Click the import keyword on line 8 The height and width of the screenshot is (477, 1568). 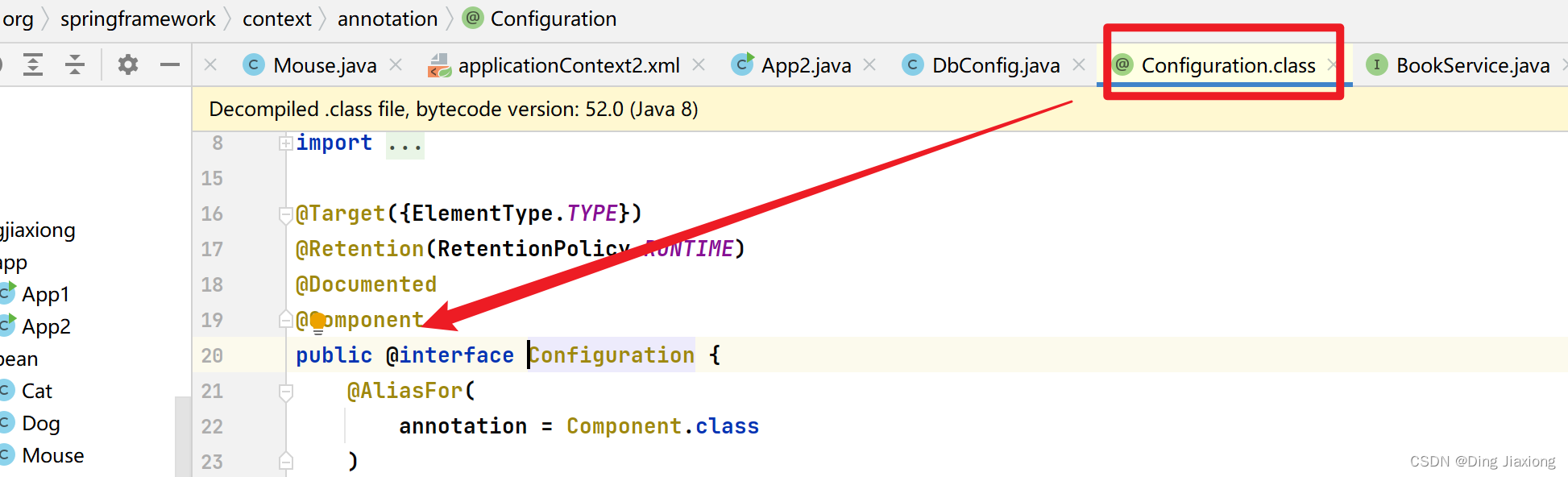click(334, 143)
